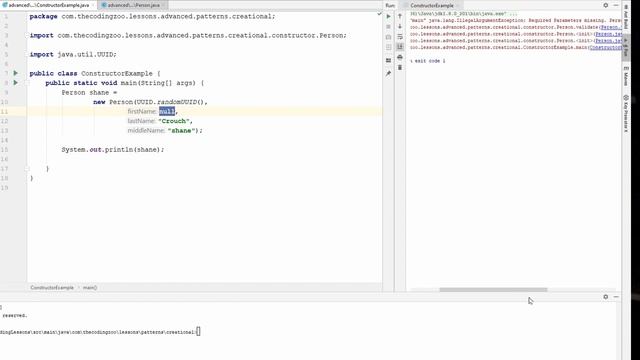Click the Run panel title label
The height and width of the screenshot is (360, 640).
point(390,5)
